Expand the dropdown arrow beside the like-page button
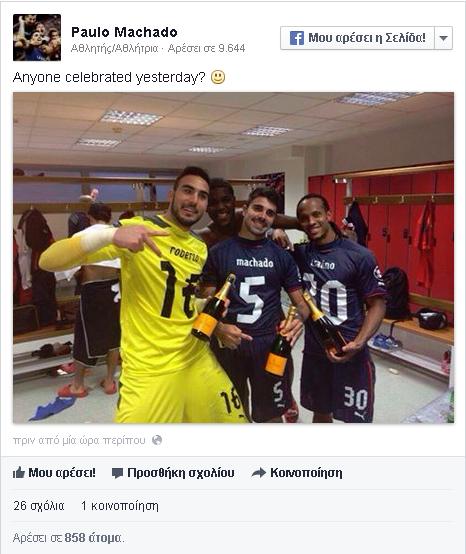466x554 pixels. click(444, 38)
